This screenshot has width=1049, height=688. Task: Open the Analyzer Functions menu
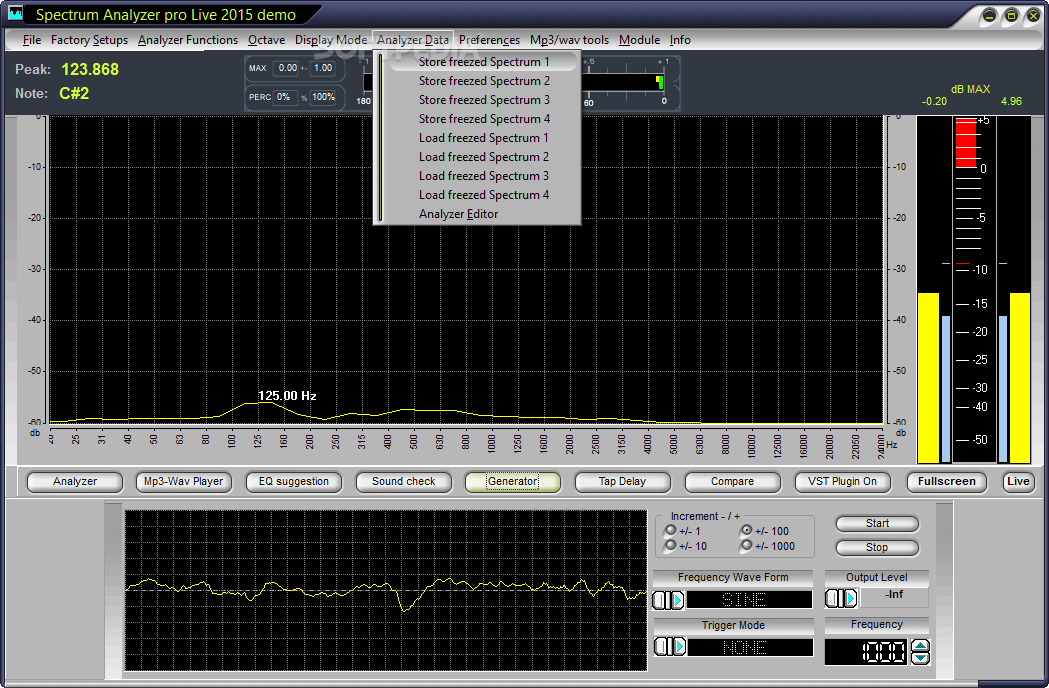pyautogui.click(x=187, y=40)
